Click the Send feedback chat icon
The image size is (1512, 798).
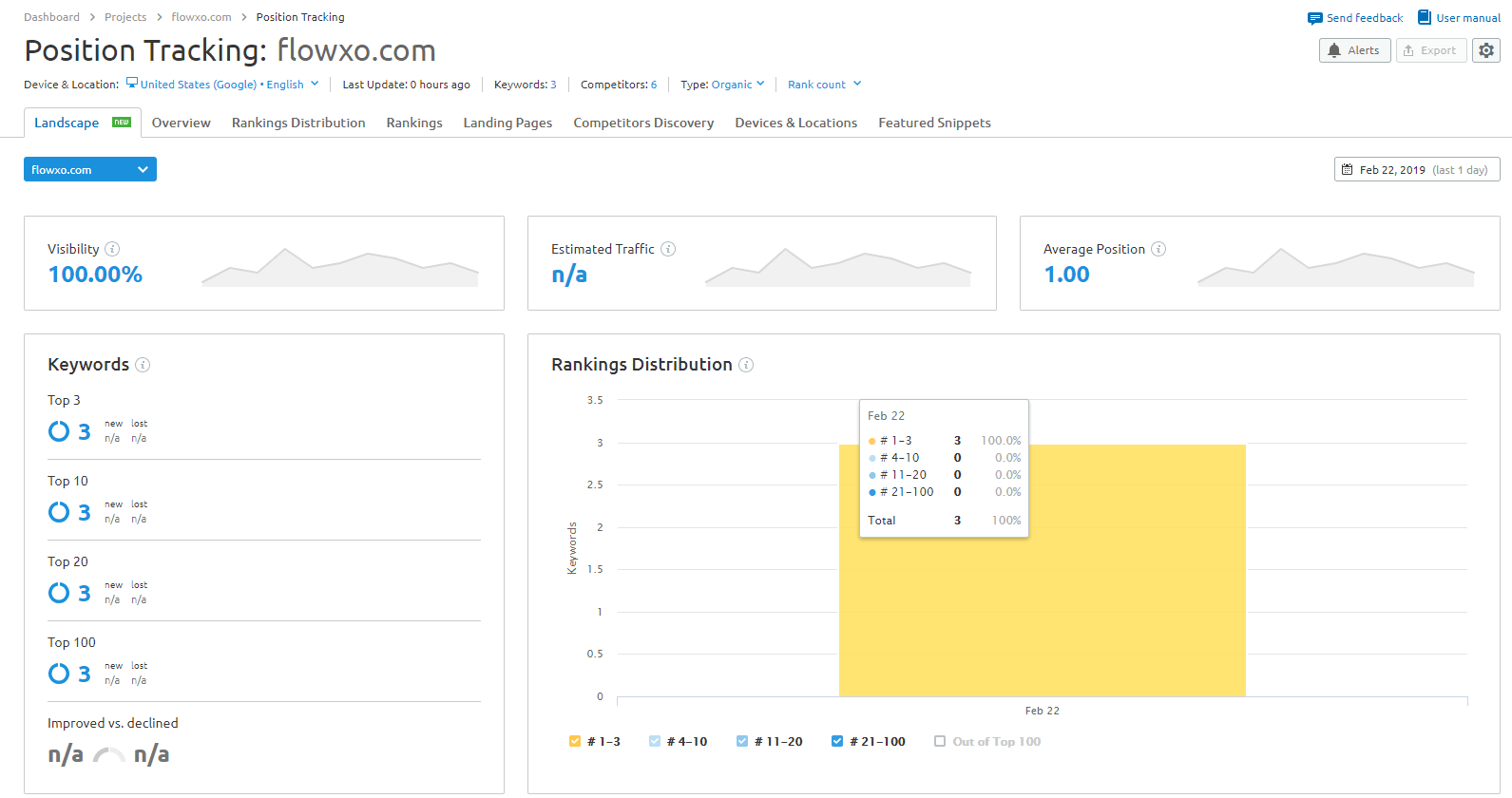[x=1314, y=18]
